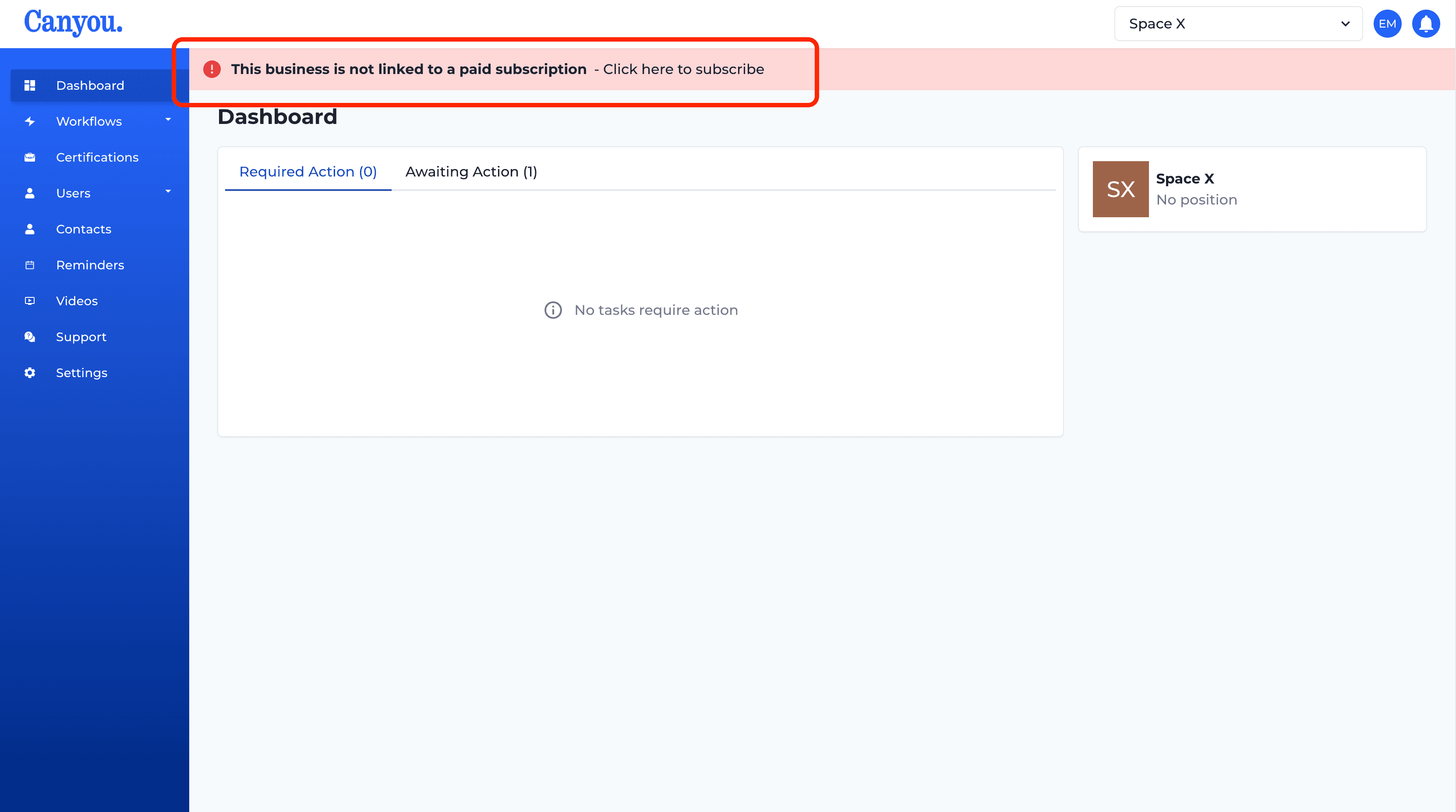1456x812 pixels.
Task: Open the notifications bell
Action: 1425,24
